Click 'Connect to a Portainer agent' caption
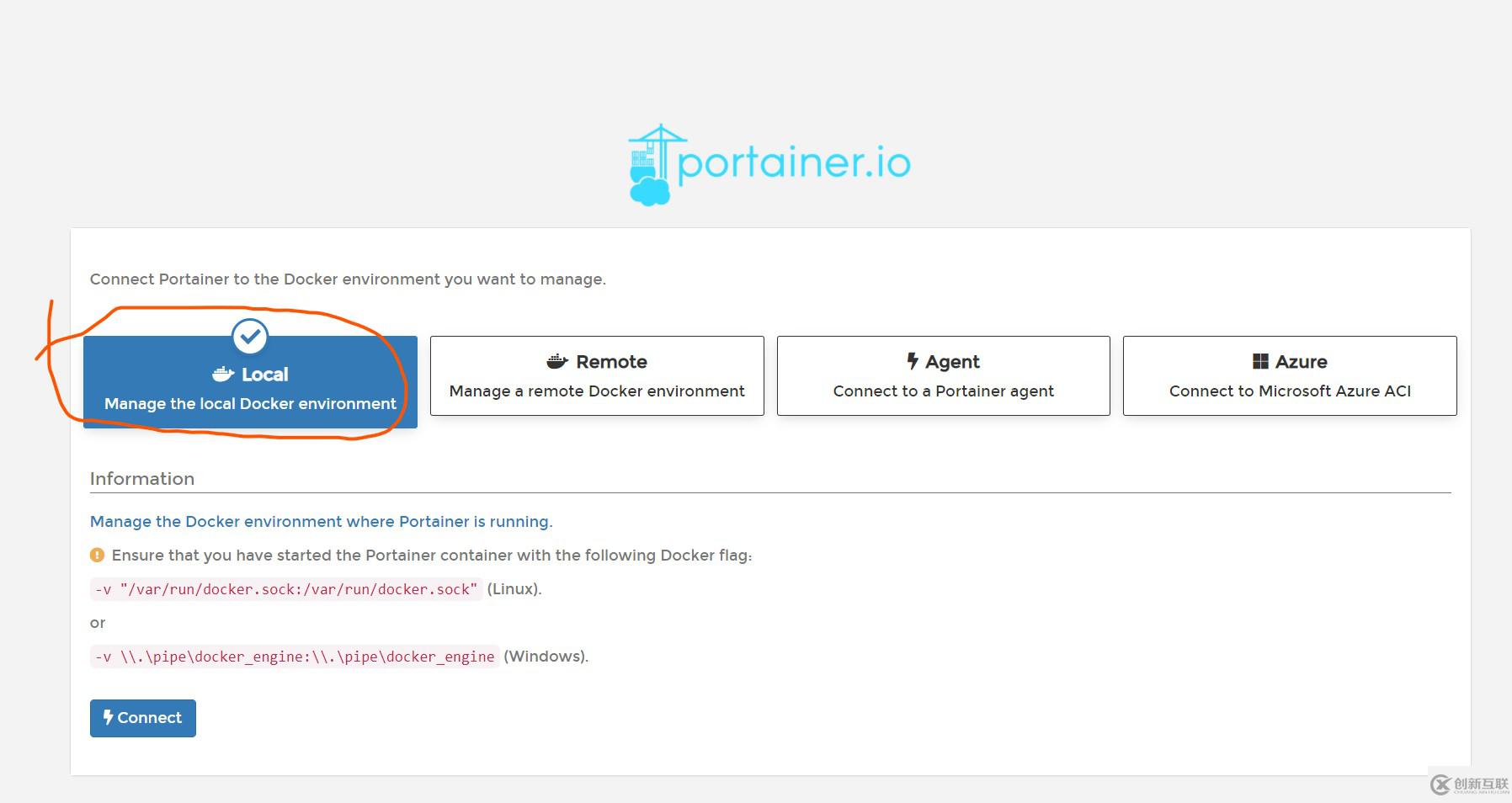 944,391
